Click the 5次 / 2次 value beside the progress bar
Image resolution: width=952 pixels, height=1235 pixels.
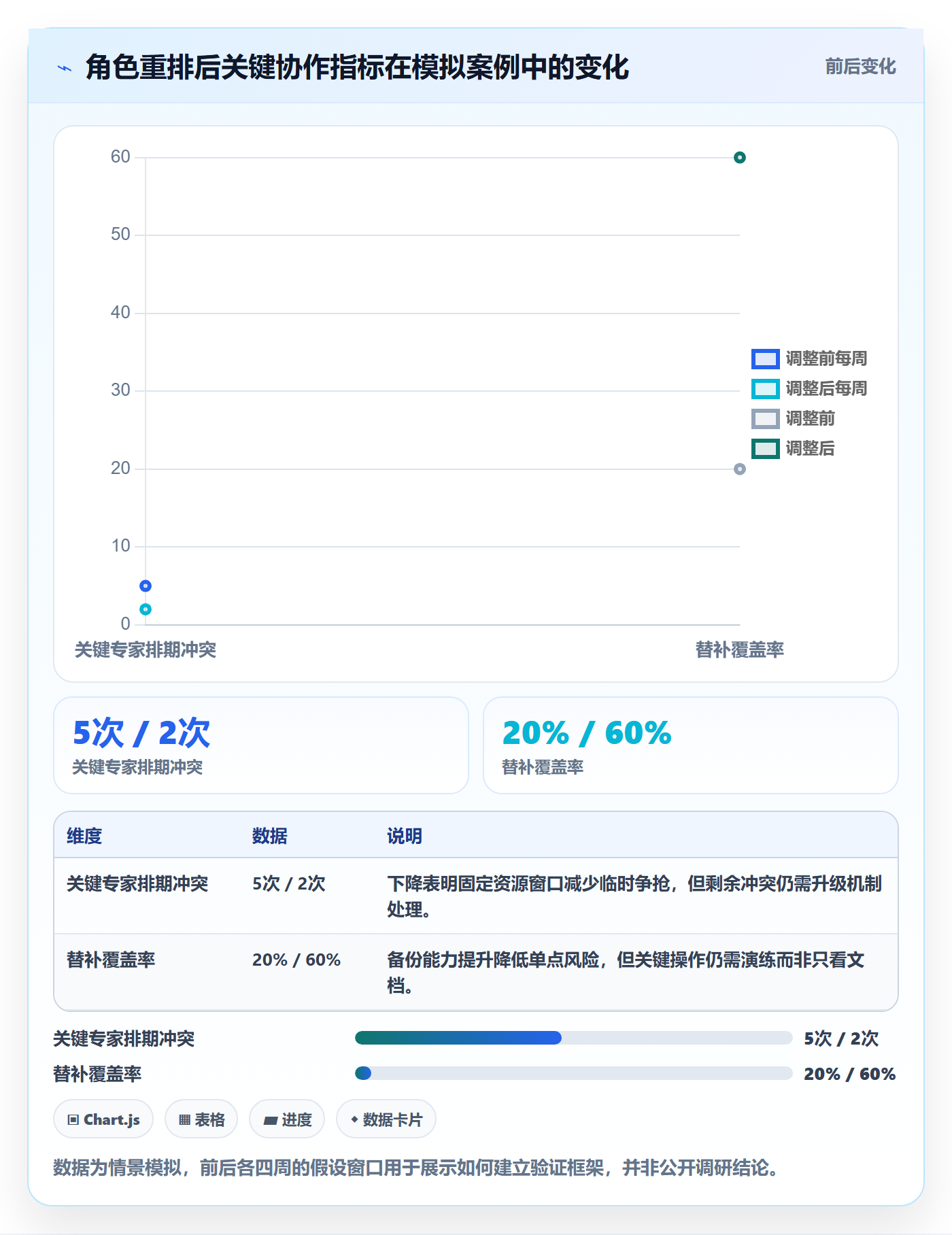click(841, 1038)
